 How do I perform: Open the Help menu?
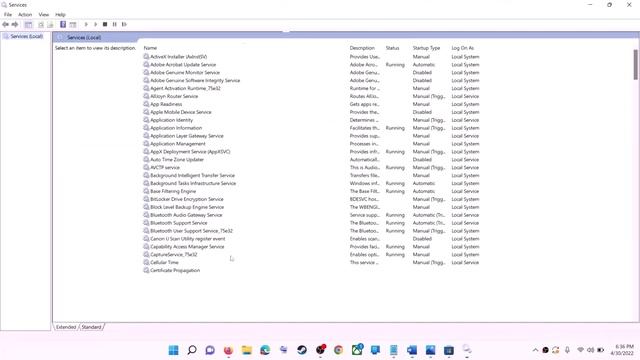coord(60,15)
